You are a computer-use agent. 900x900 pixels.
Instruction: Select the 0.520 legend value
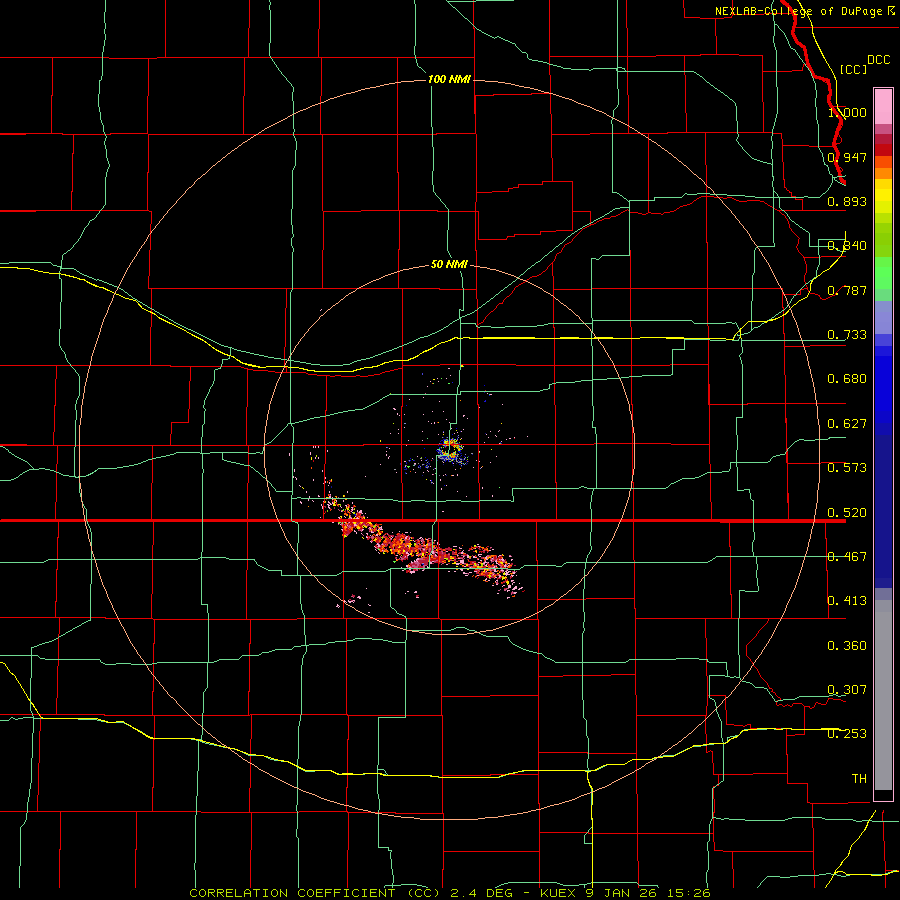847,513
